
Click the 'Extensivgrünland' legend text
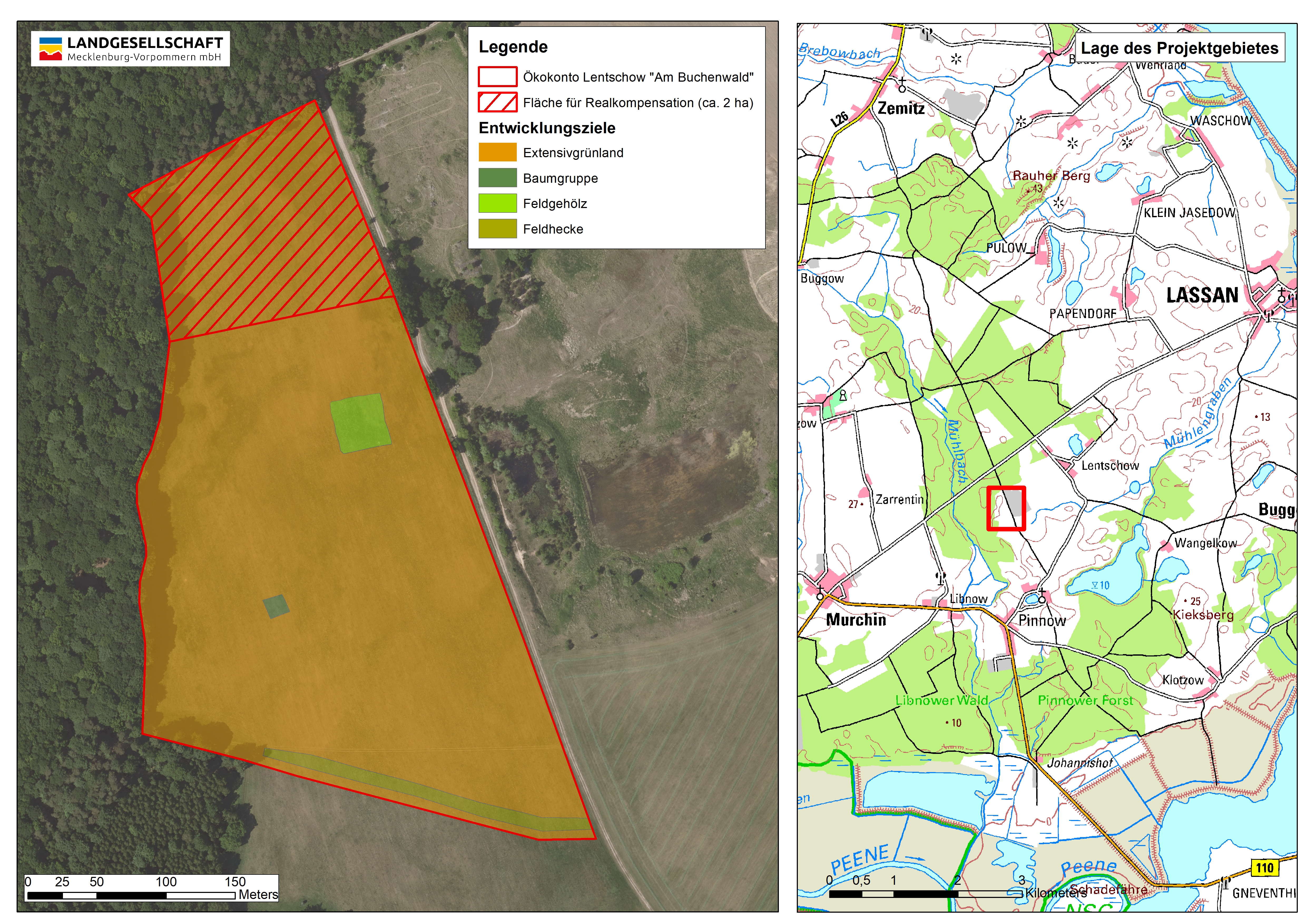(573, 153)
